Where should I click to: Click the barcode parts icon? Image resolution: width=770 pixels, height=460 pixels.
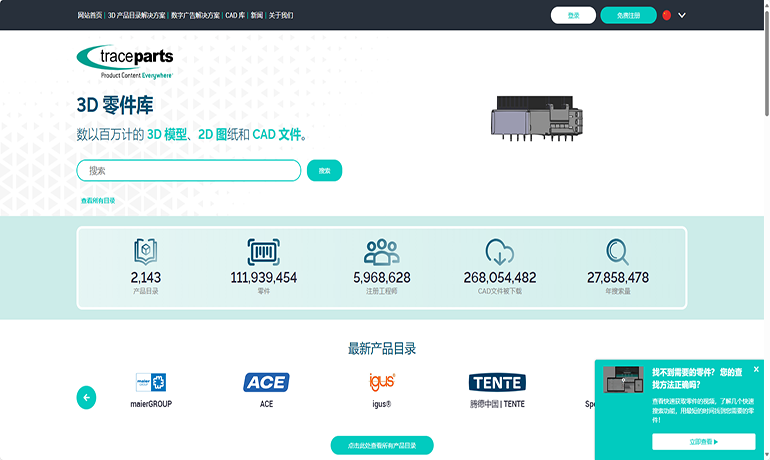pos(264,252)
